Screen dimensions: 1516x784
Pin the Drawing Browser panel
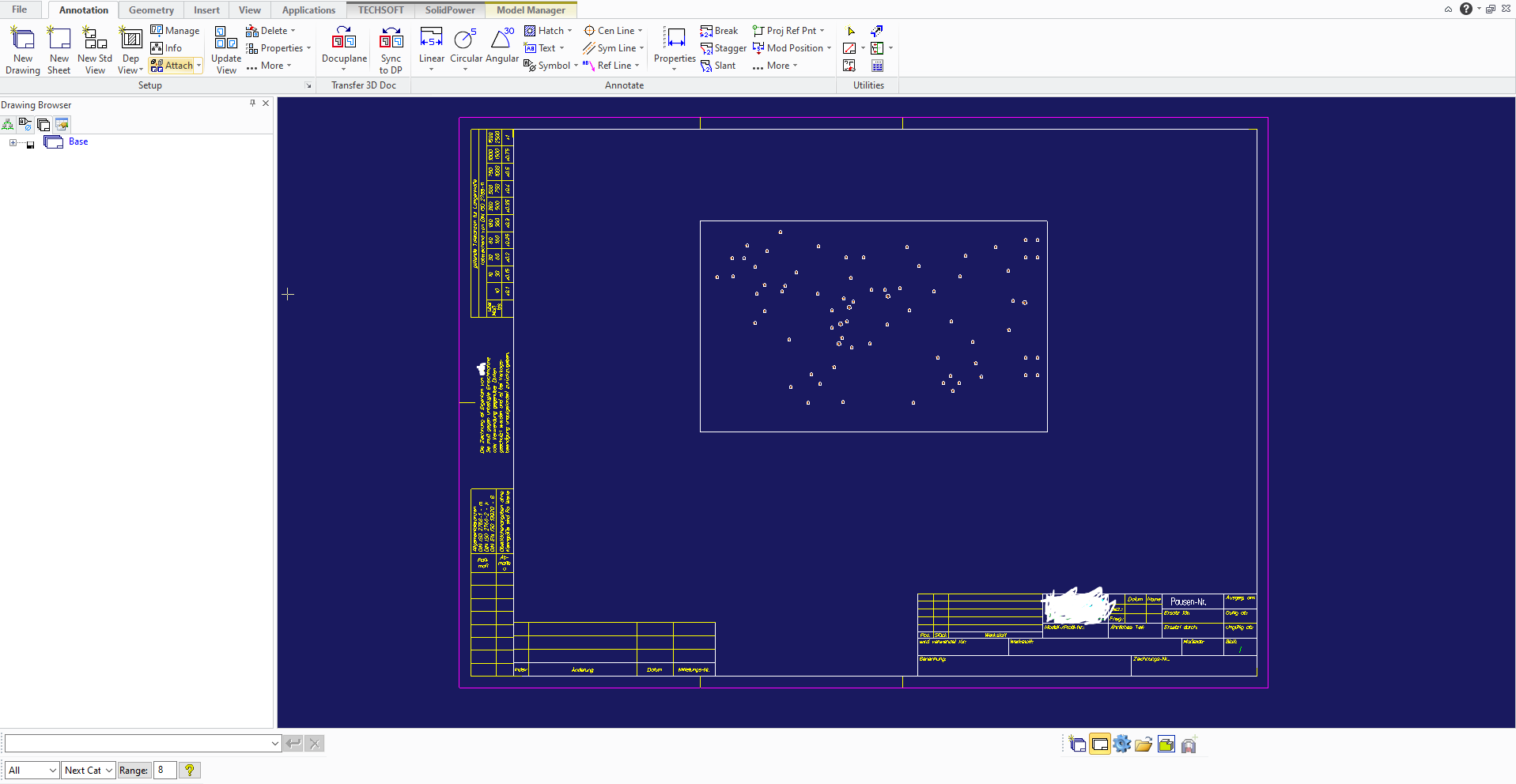click(x=252, y=103)
